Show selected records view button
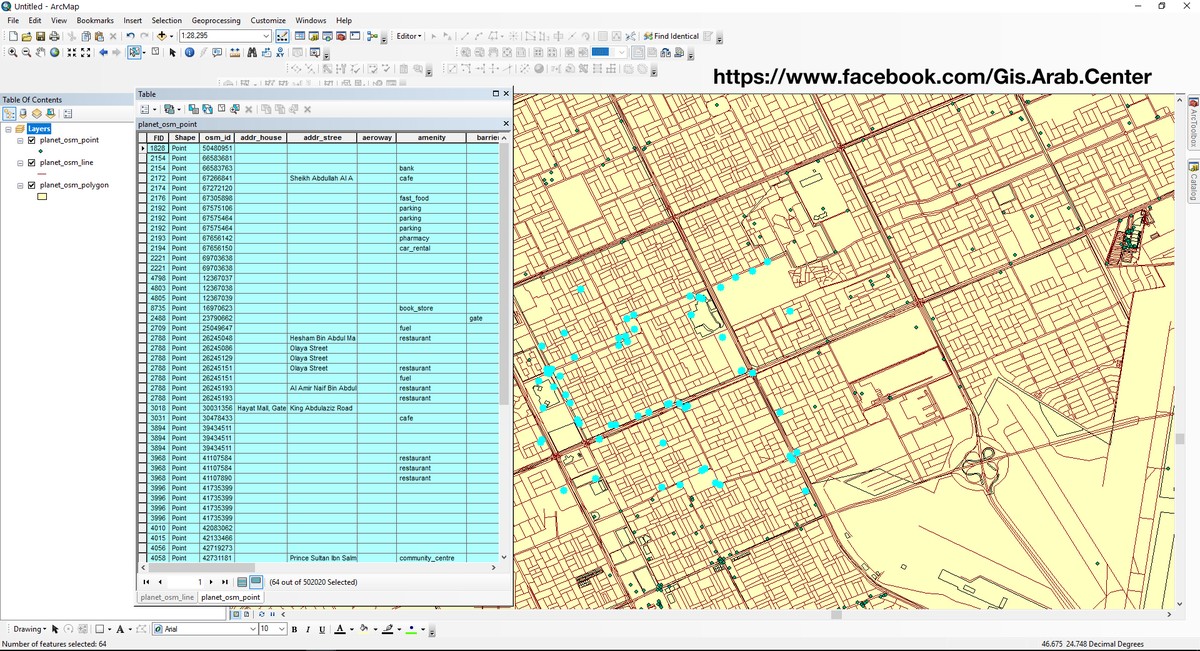This screenshot has width=1200, height=651. pos(255,581)
